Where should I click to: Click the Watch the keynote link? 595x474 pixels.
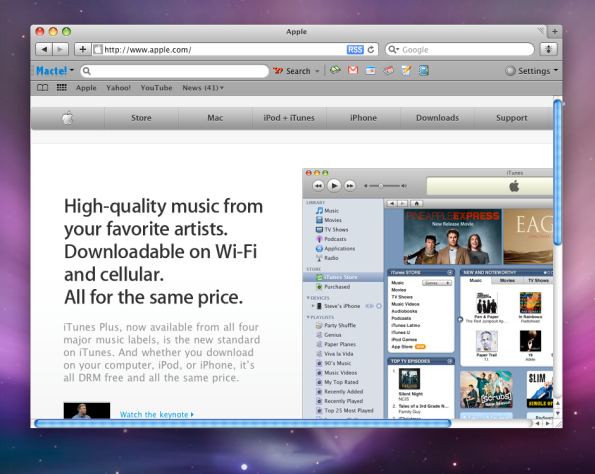[157, 414]
